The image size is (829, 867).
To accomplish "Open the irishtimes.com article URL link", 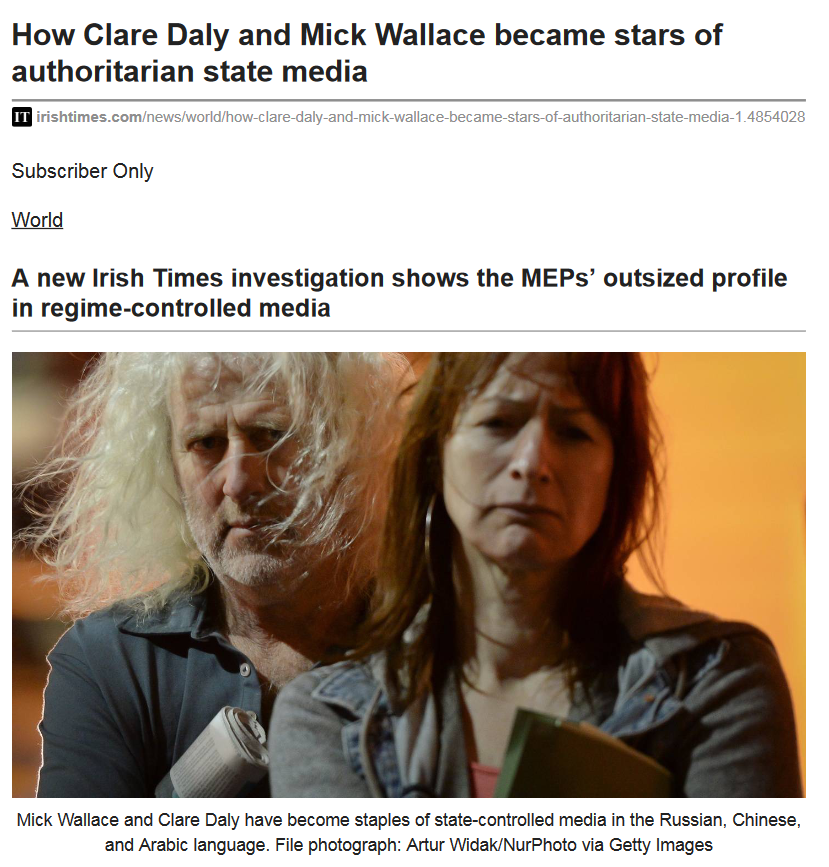I will coord(420,117).
